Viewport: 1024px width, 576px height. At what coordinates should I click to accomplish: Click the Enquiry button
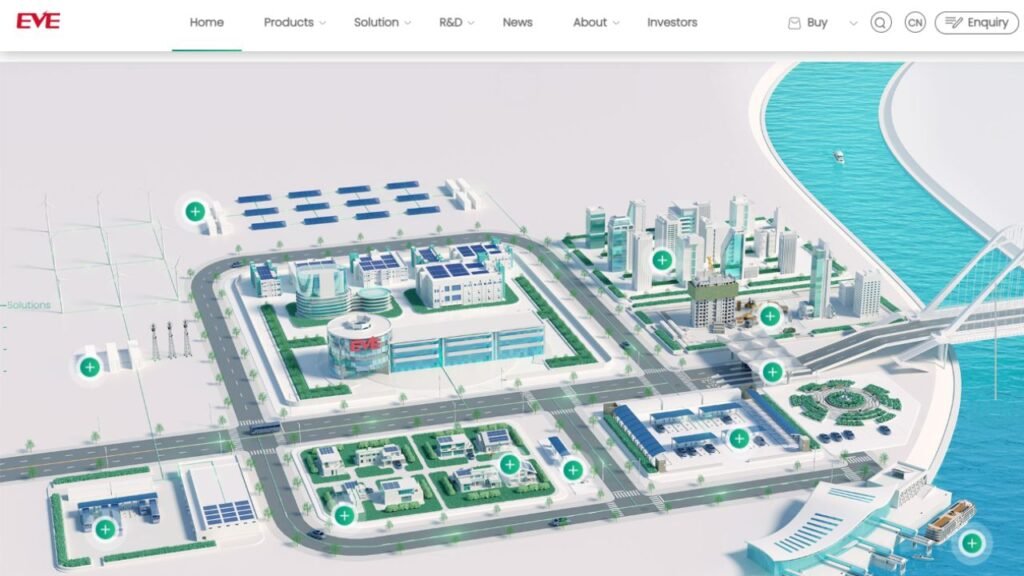(x=976, y=23)
